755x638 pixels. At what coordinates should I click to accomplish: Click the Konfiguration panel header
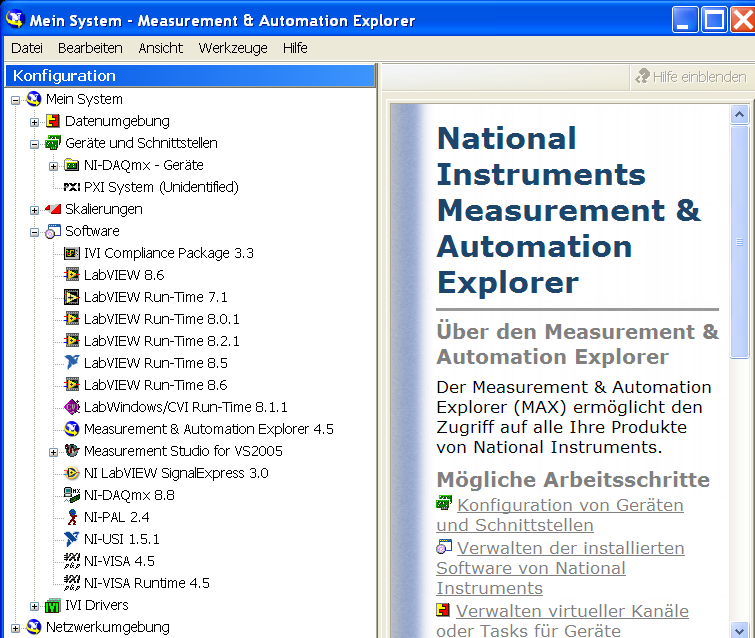[190, 76]
